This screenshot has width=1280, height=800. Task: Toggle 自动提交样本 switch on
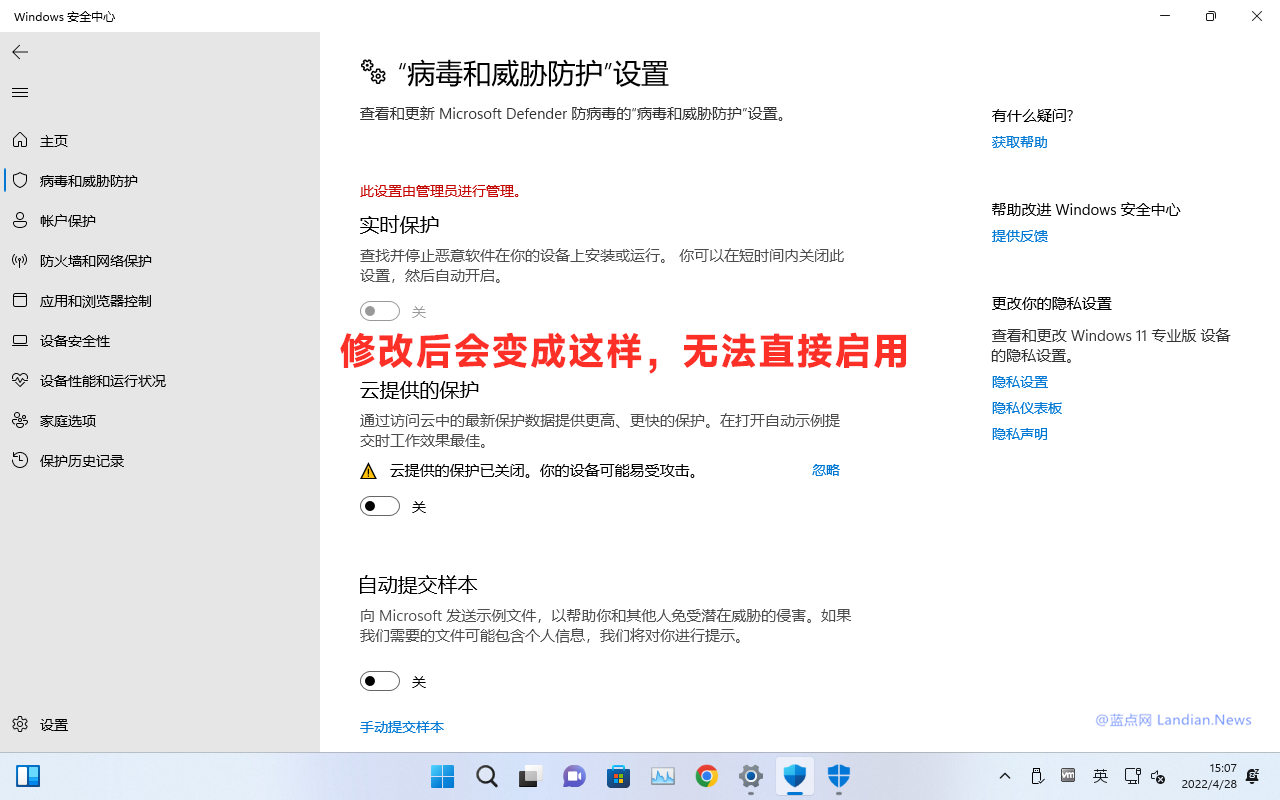tap(380, 681)
